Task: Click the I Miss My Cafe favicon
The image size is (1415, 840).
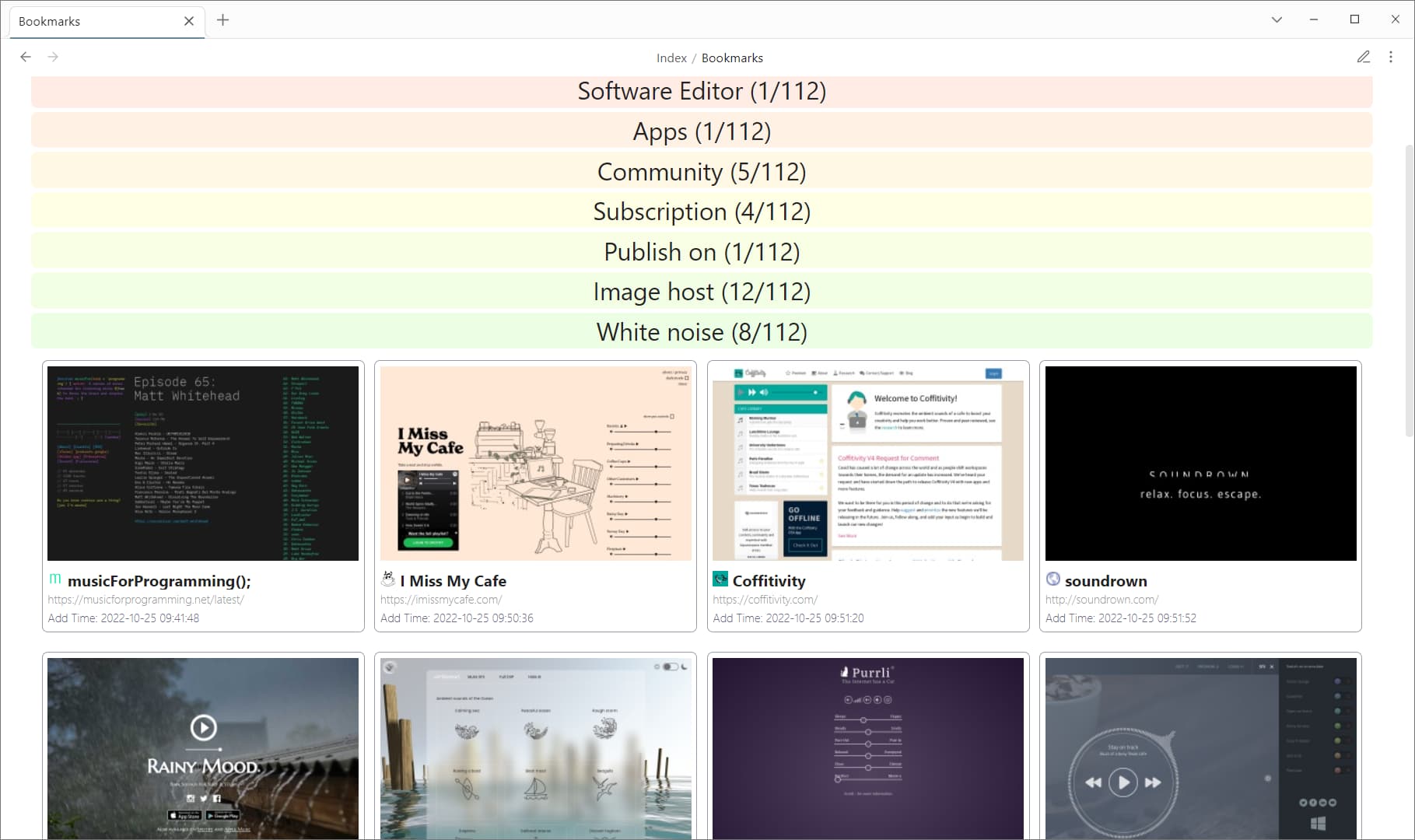Action: [x=388, y=579]
